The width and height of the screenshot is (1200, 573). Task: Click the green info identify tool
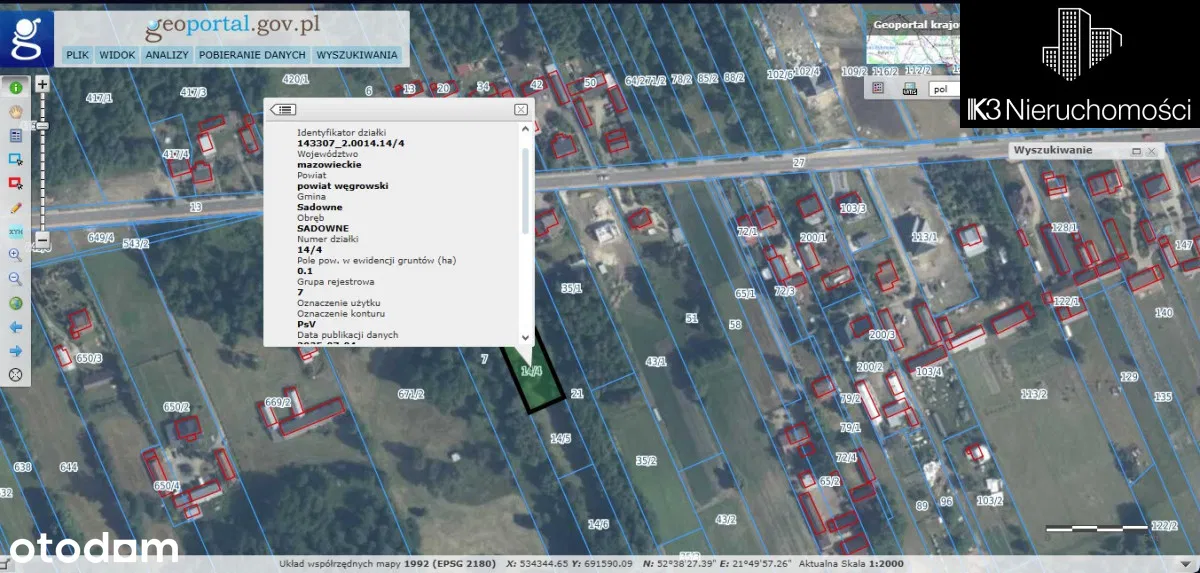click(x=16, y=87)
